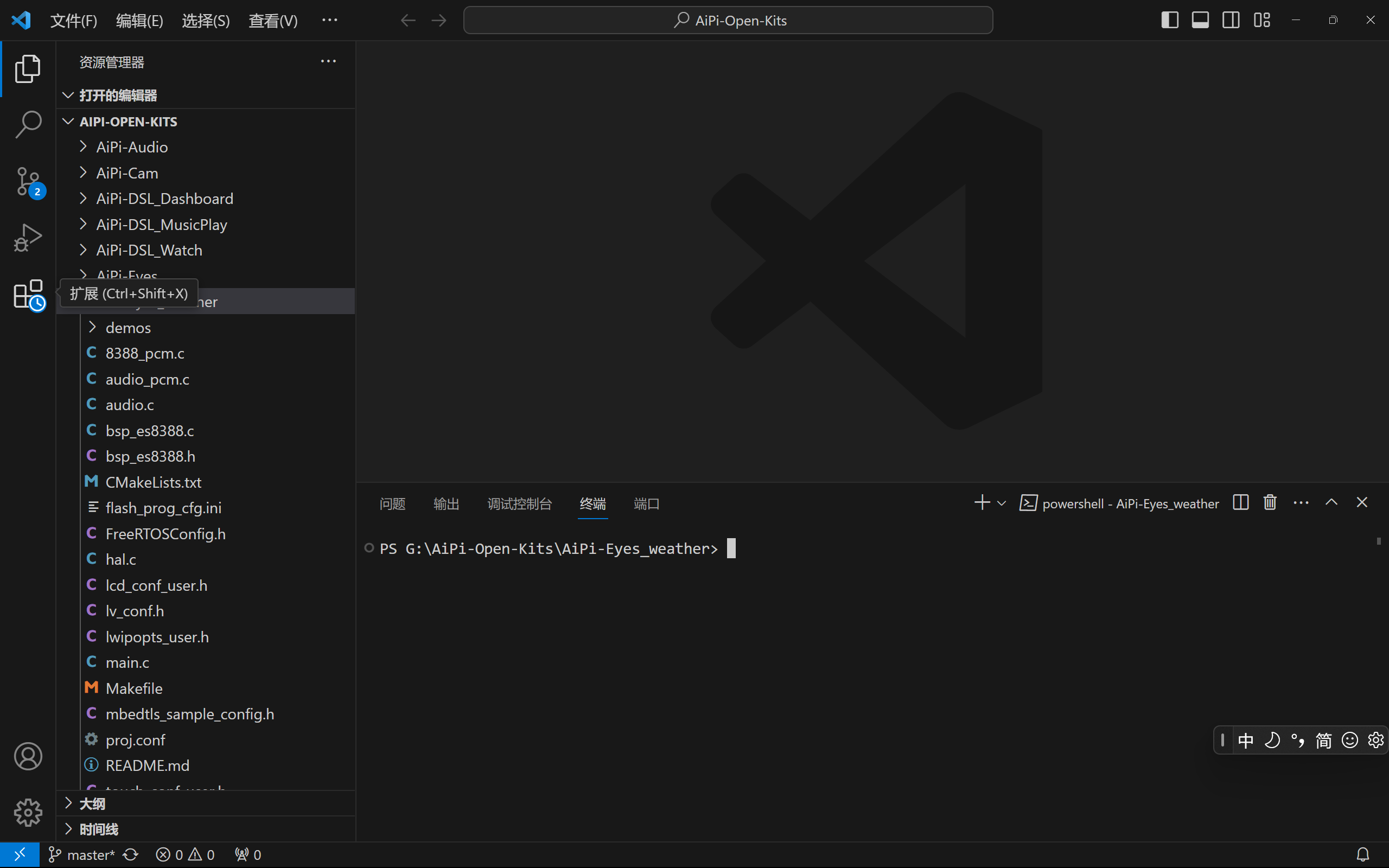Open README.md in explorer
This screenshot has height=868, width=1389.
[207, 765]
